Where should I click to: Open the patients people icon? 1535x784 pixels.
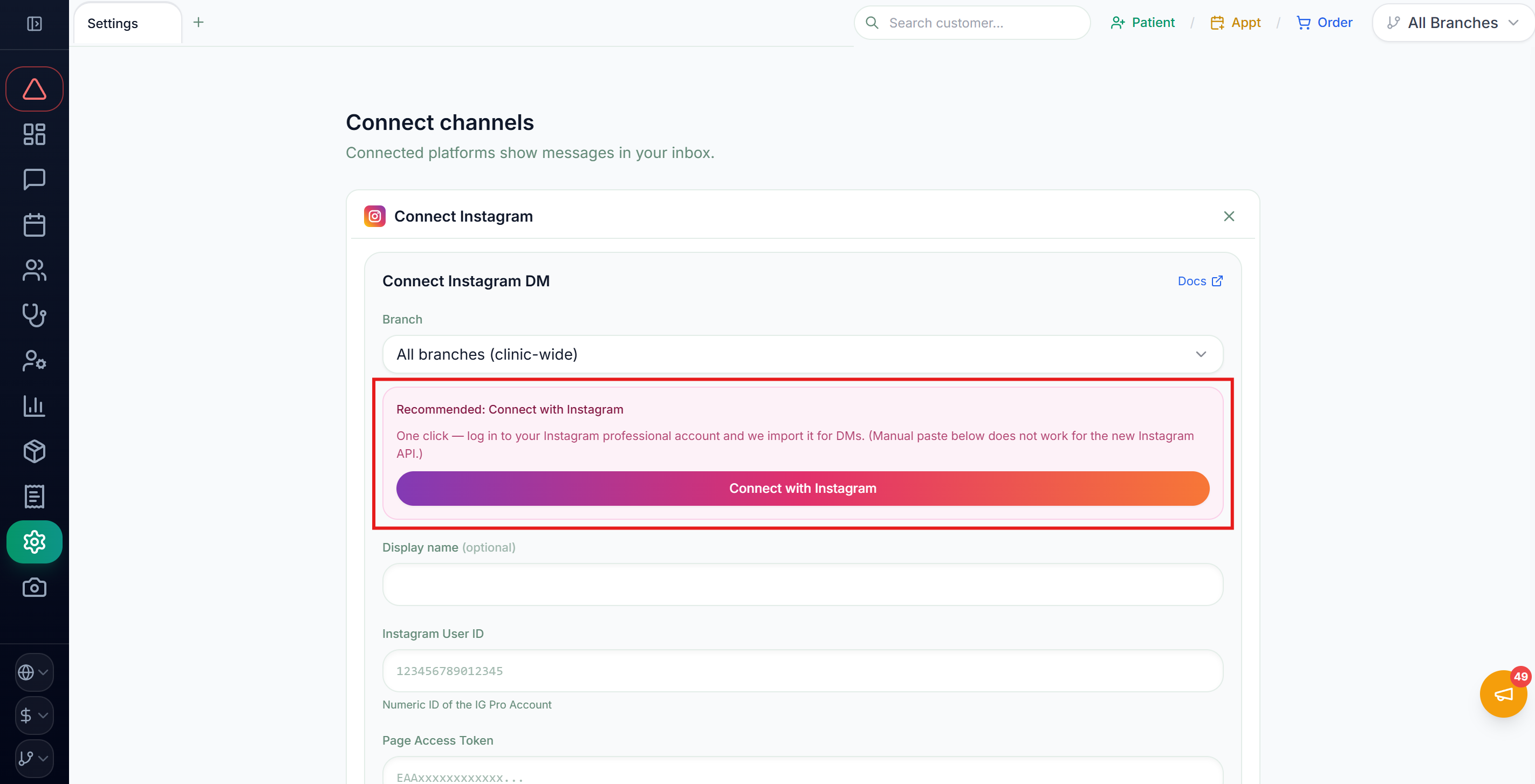pos(34,270)
